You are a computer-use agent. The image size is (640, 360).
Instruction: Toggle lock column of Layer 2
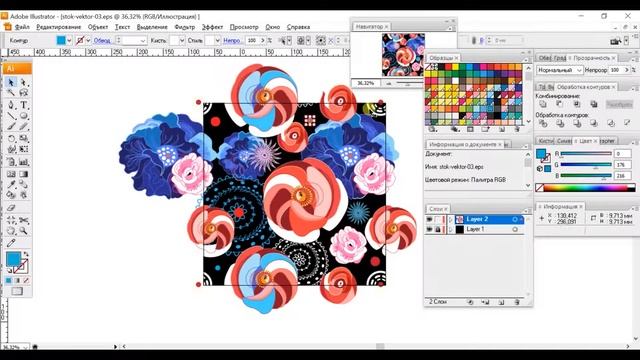pyautogui.click(x=438, y=220)
